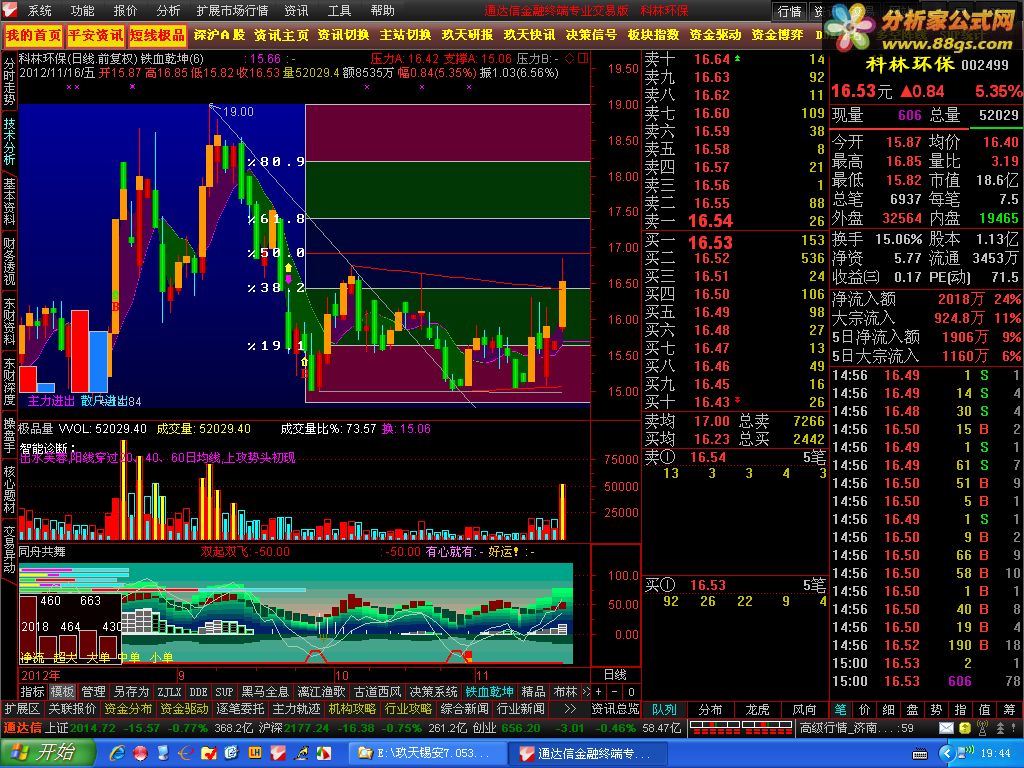Launch Internet Explorer from quick launch
This screenshot has height=768, width=1024.
(118, 754)
